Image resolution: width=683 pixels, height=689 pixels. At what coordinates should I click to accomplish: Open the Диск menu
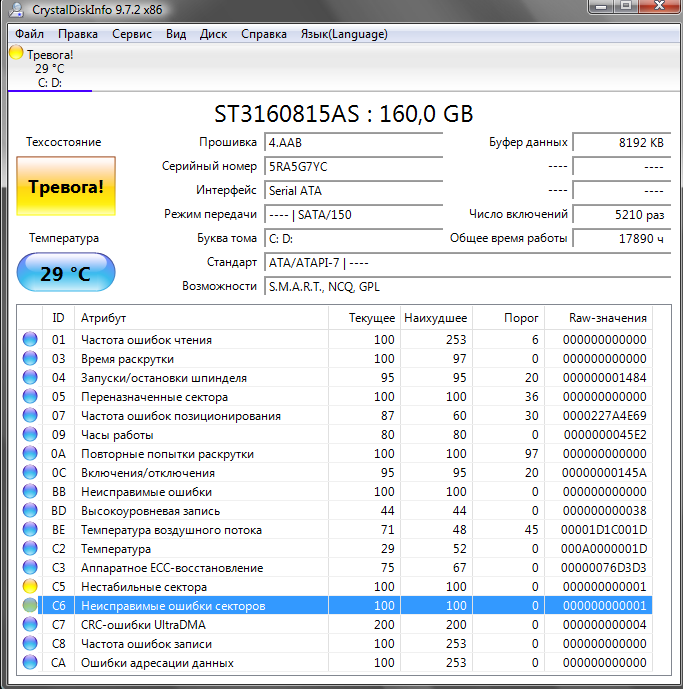[213, 34]
